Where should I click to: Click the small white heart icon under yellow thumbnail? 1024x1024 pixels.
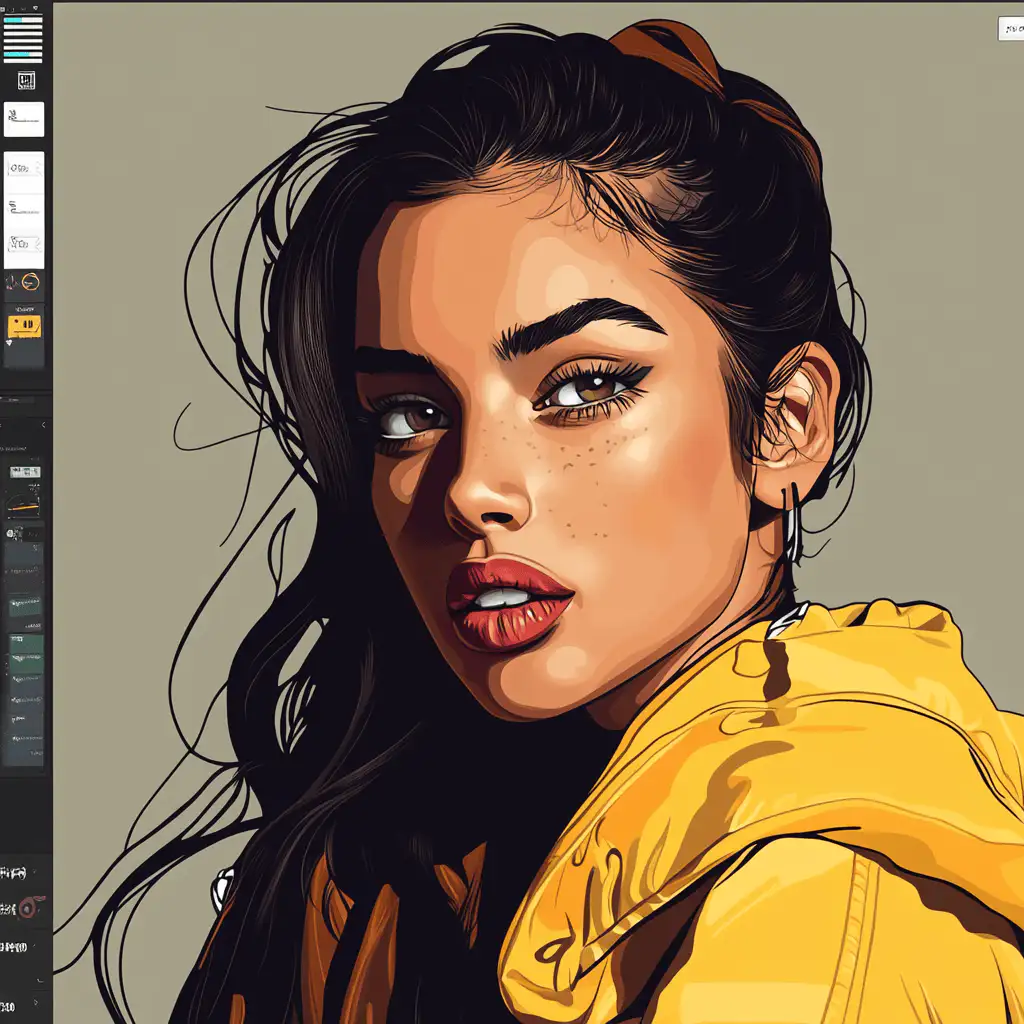(x=9, y=343)
